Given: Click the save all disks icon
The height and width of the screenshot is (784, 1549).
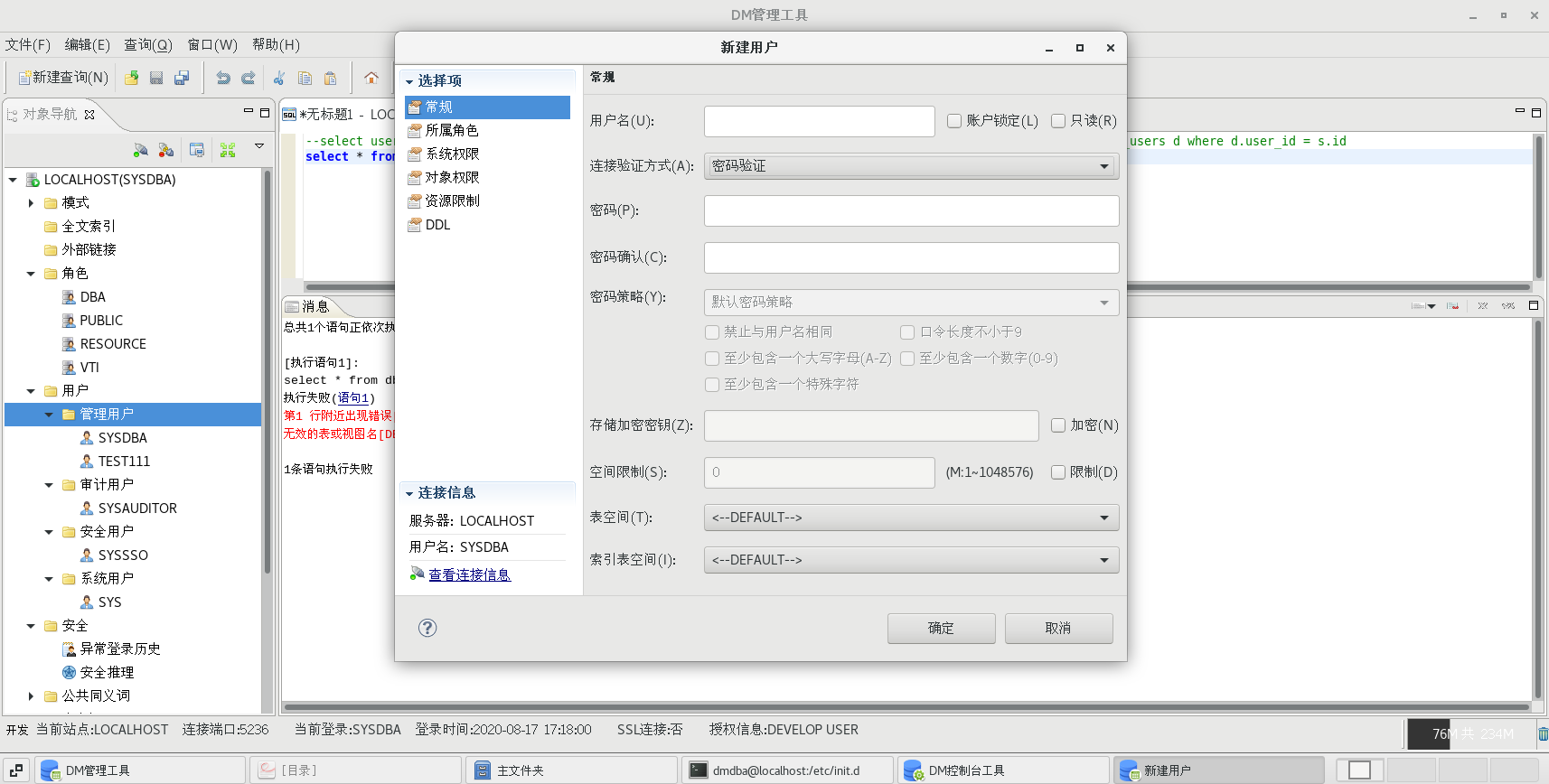Looking at the screenshot, I should 182,78.
